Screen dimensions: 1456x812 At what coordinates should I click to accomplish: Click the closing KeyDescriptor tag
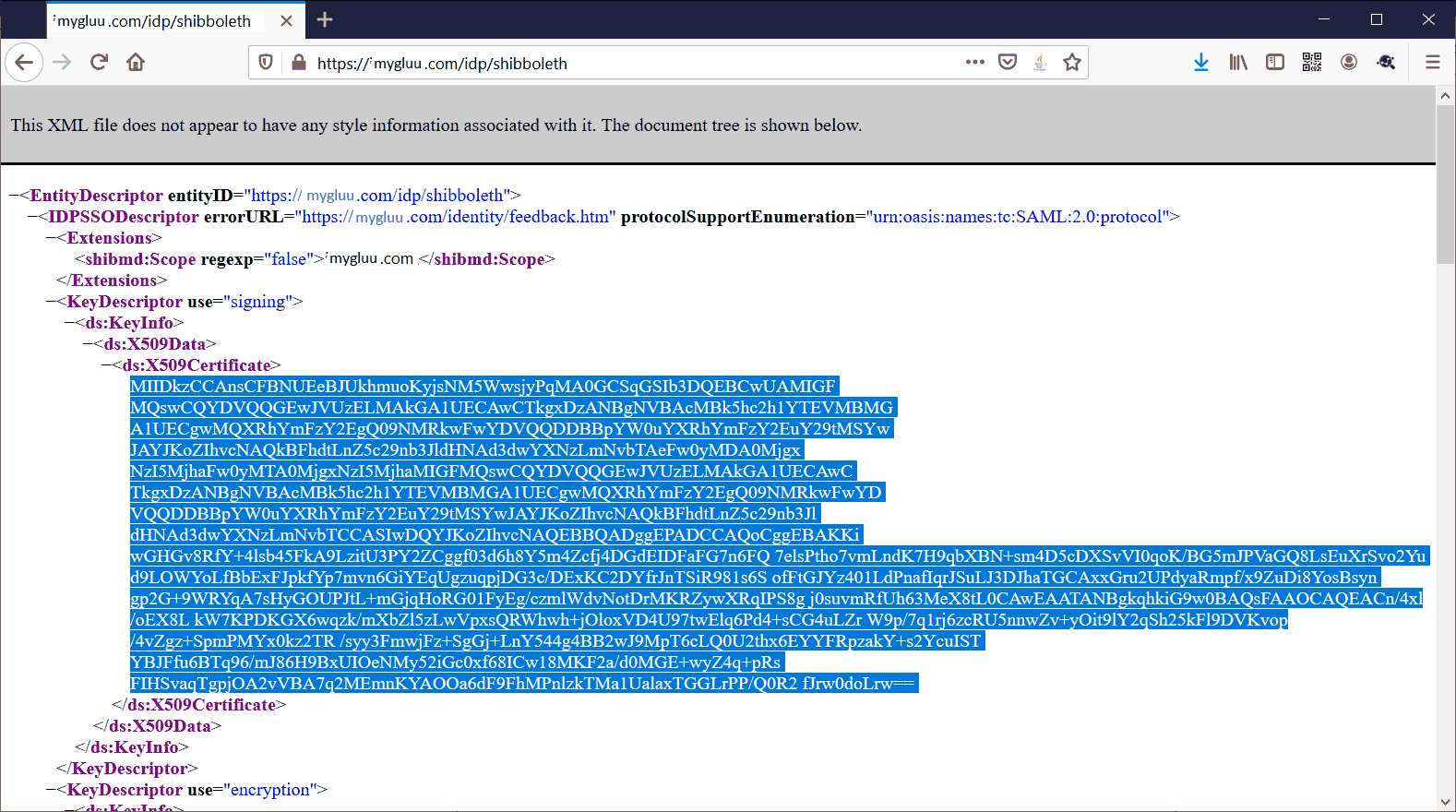127,769
